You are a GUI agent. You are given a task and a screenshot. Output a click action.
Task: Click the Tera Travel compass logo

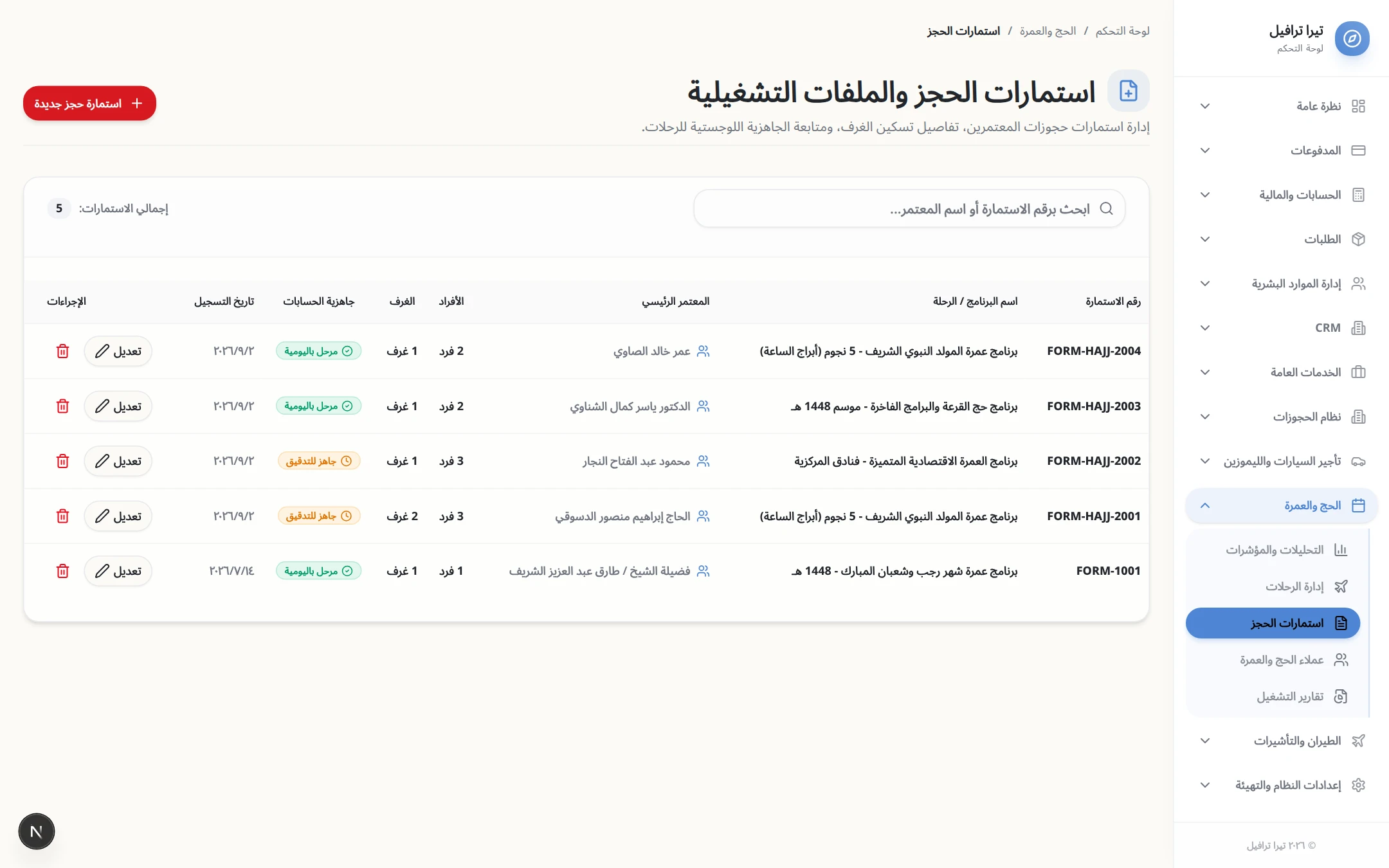tap(1352, 39)
